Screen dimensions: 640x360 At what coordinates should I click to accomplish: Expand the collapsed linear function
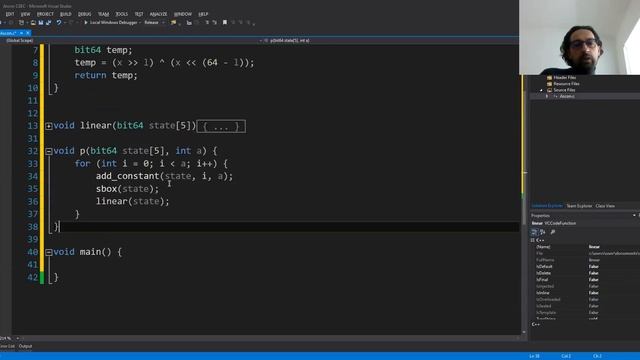pos(49,126)
